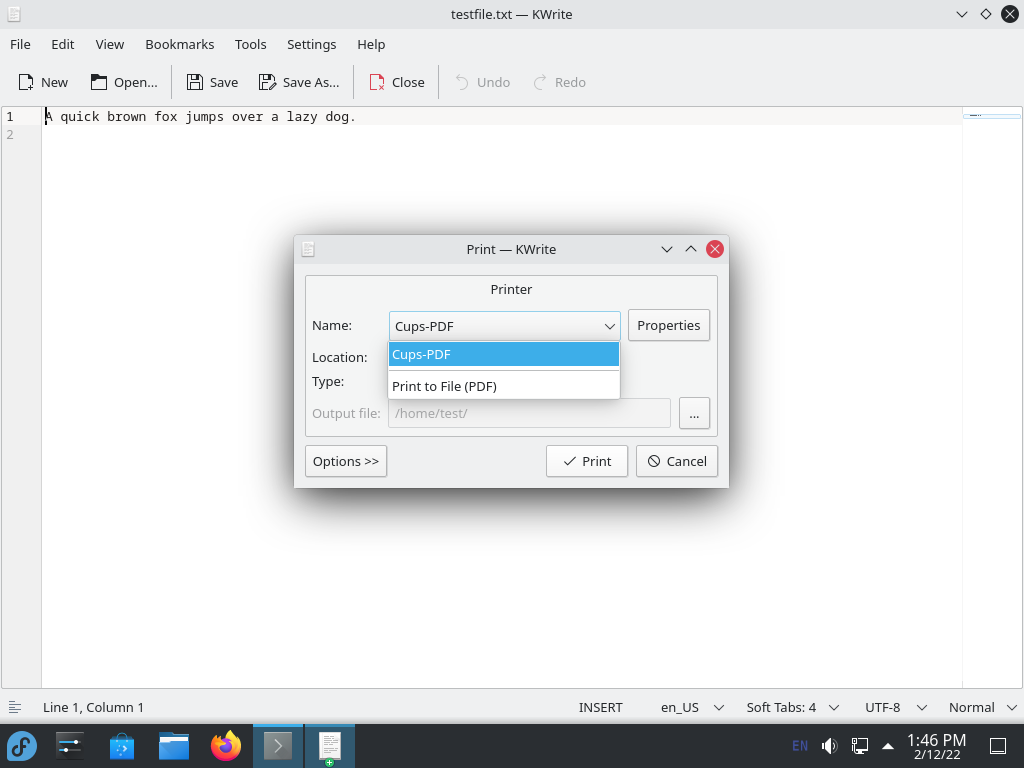1024x768 pixels.
Task: Click the Close document toolbar icon
Action: [377, 82]
